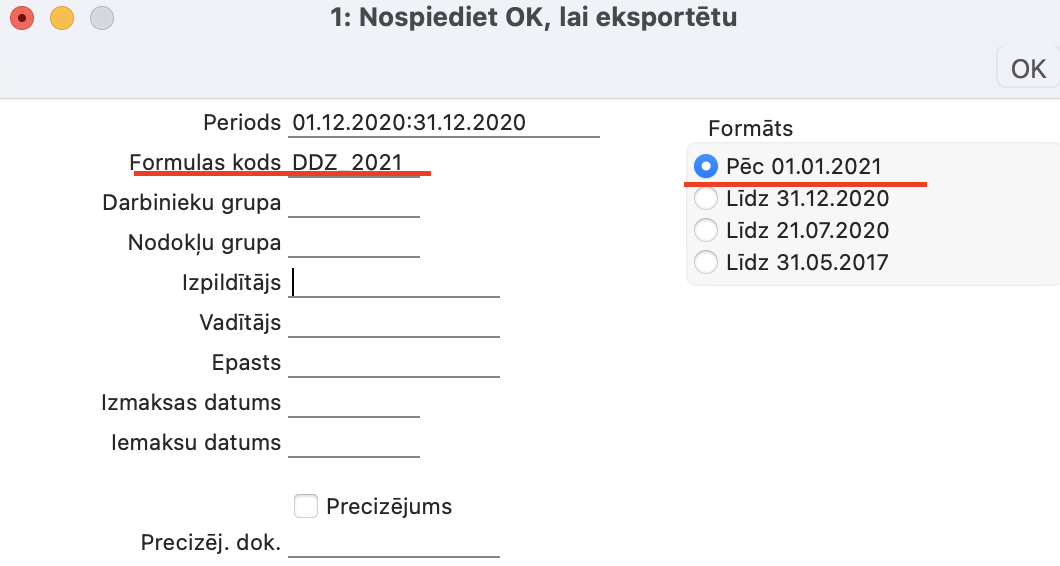Select the Nodokļu grupa field
The width and height of the screenshot is (1060, 566).
[353, 243]
